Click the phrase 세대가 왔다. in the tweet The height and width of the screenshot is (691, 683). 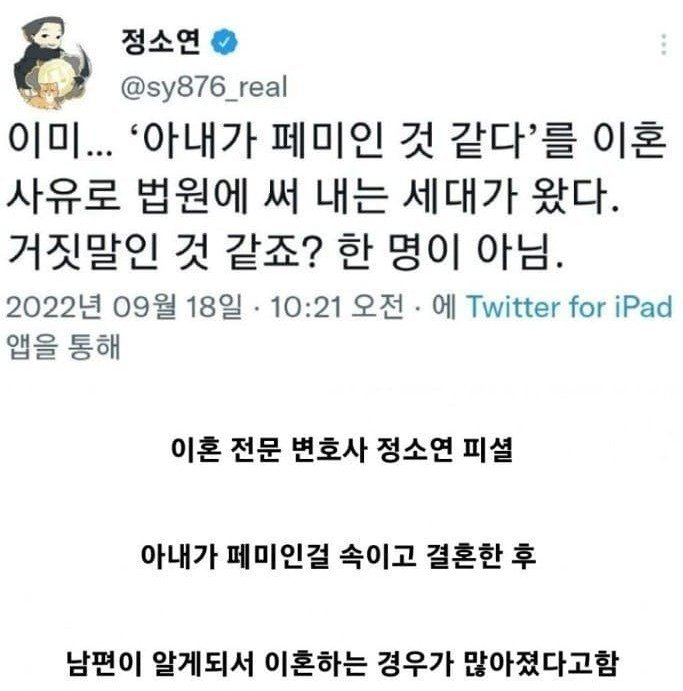(x=511, y=197)
